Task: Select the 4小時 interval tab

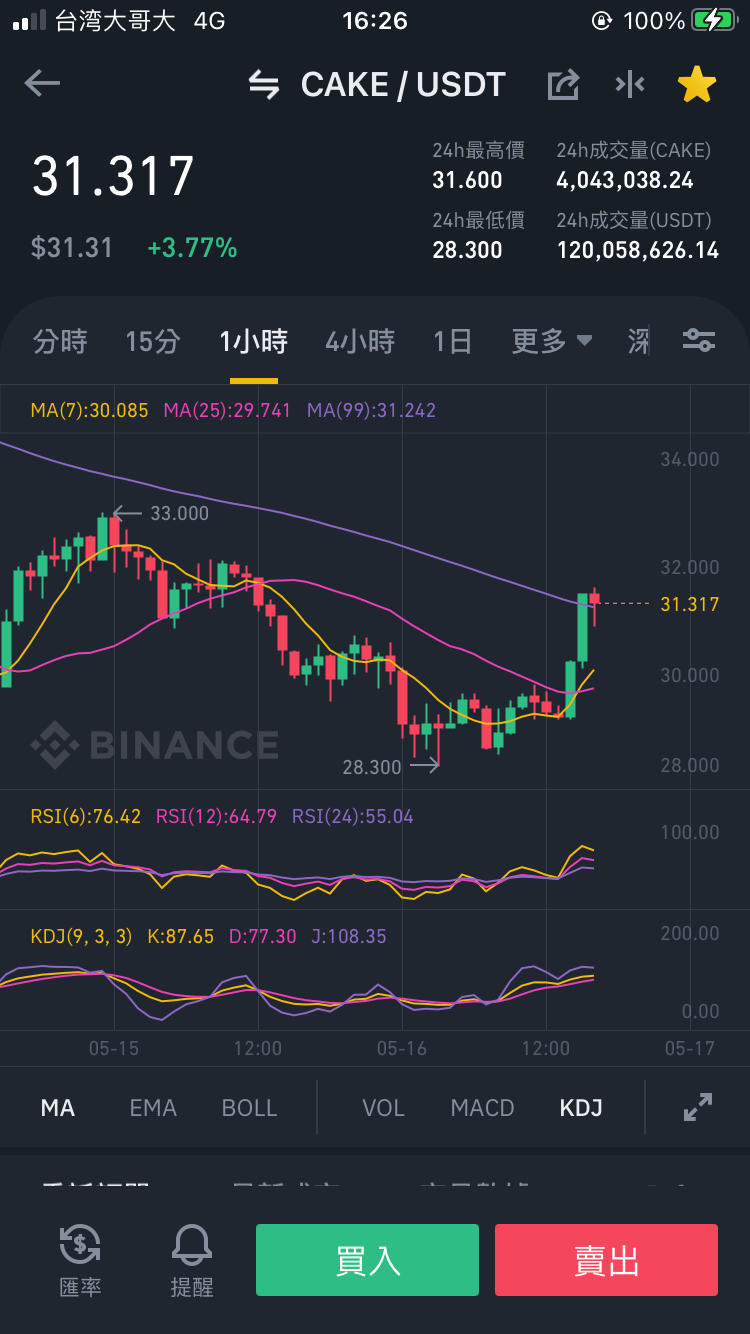Action: click(x=360, y=342)
